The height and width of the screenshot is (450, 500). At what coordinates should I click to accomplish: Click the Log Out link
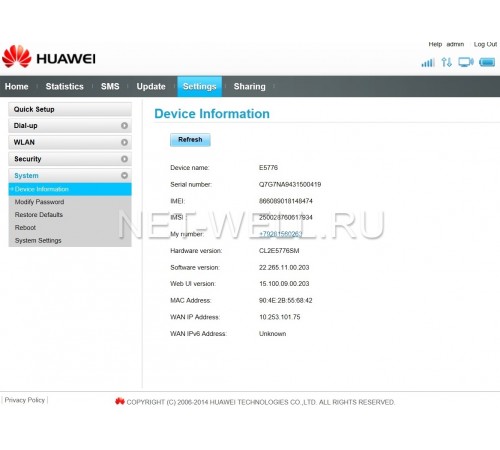(485, 44)
